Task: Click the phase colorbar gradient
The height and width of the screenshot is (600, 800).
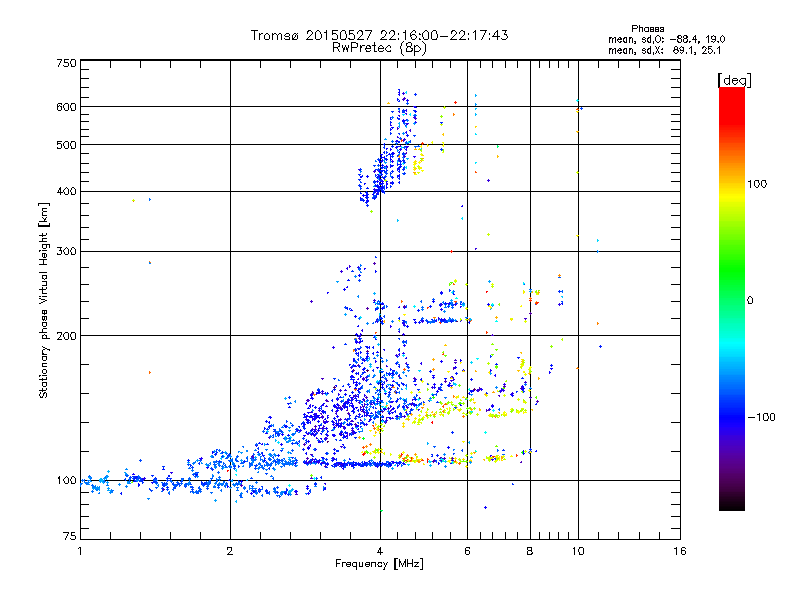Action: tap(732, 298)
